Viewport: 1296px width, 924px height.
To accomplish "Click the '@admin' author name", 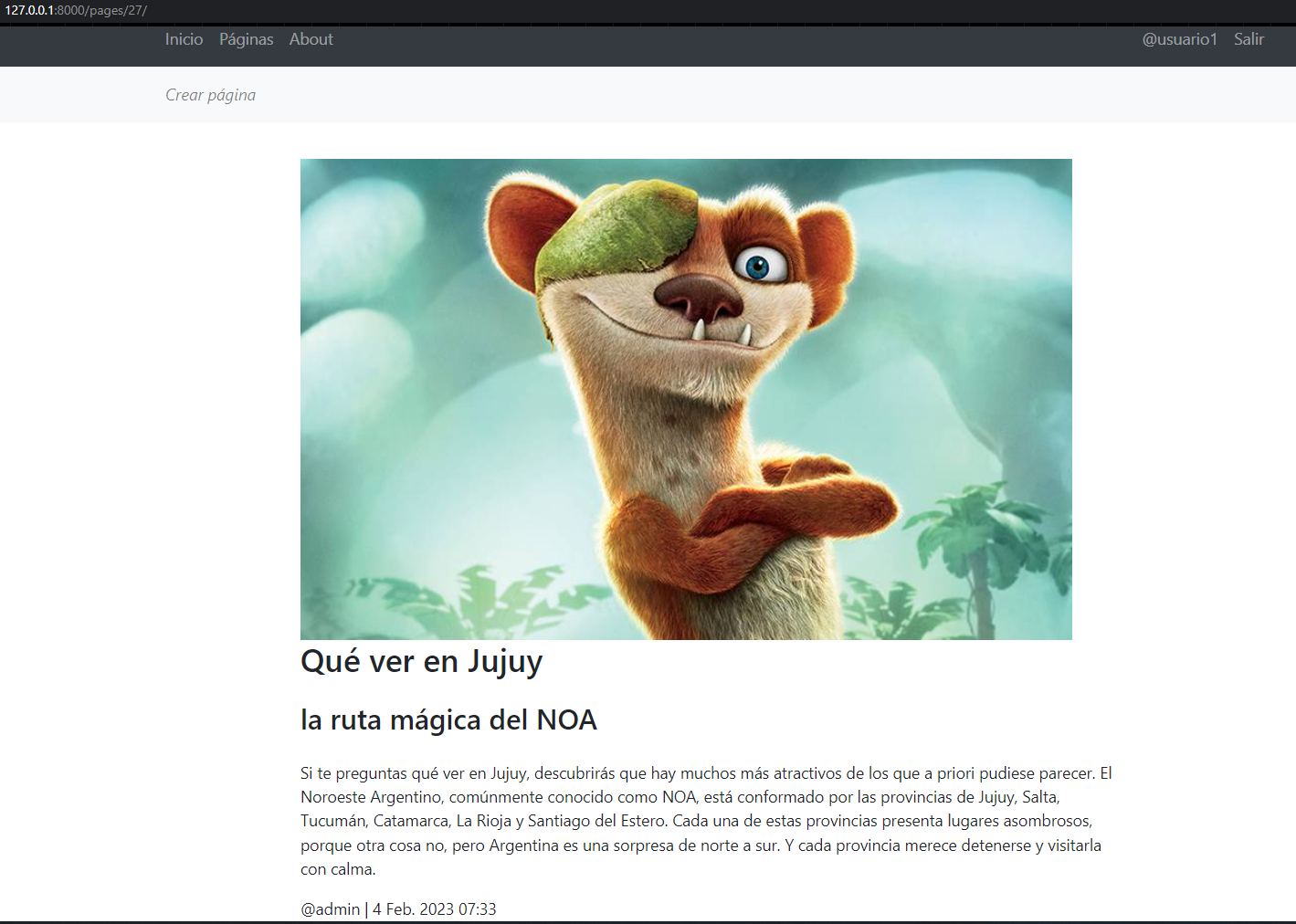I will pos(331,909).
